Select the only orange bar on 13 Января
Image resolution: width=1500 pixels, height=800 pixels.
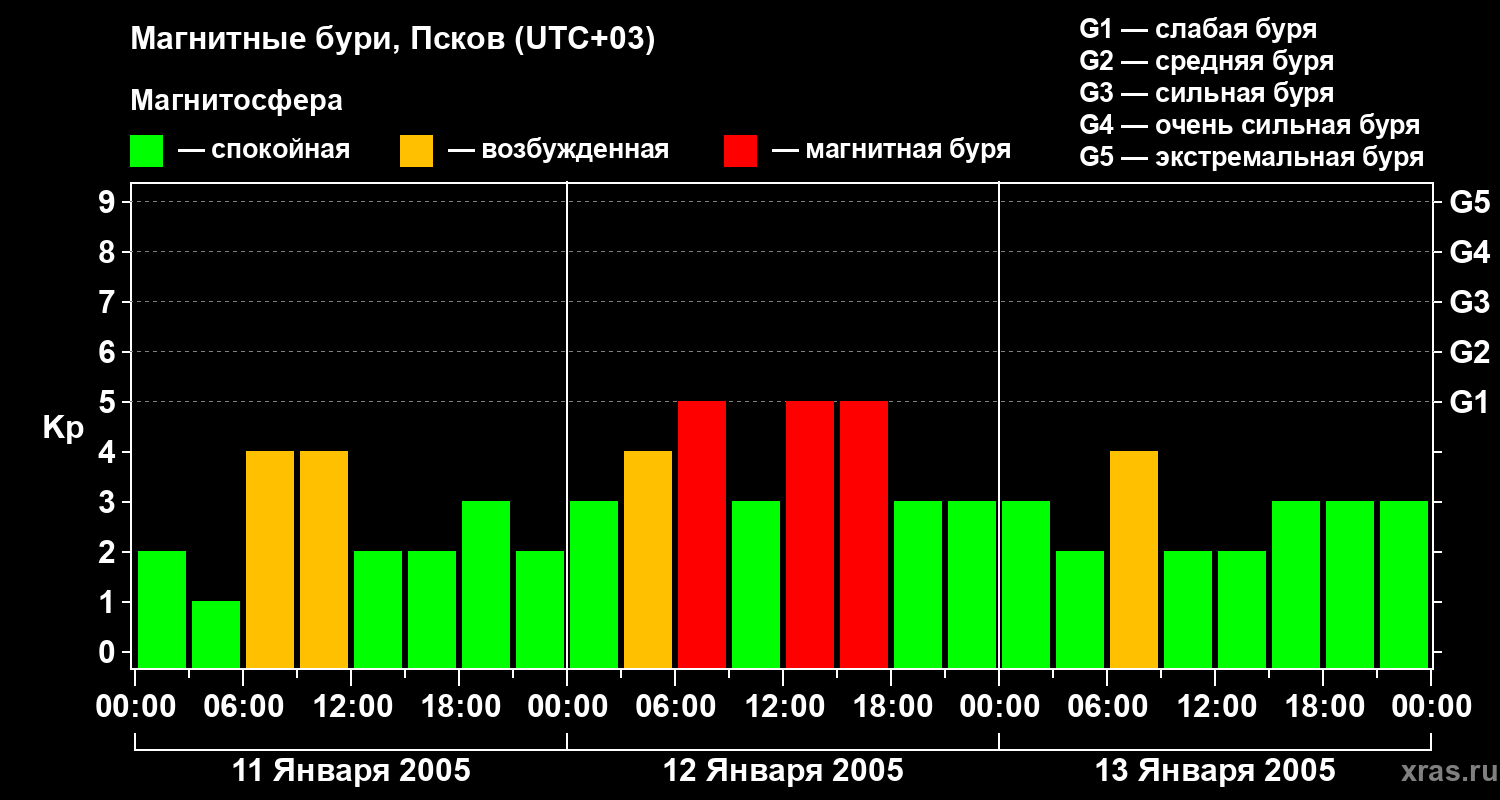[1134, 559]
